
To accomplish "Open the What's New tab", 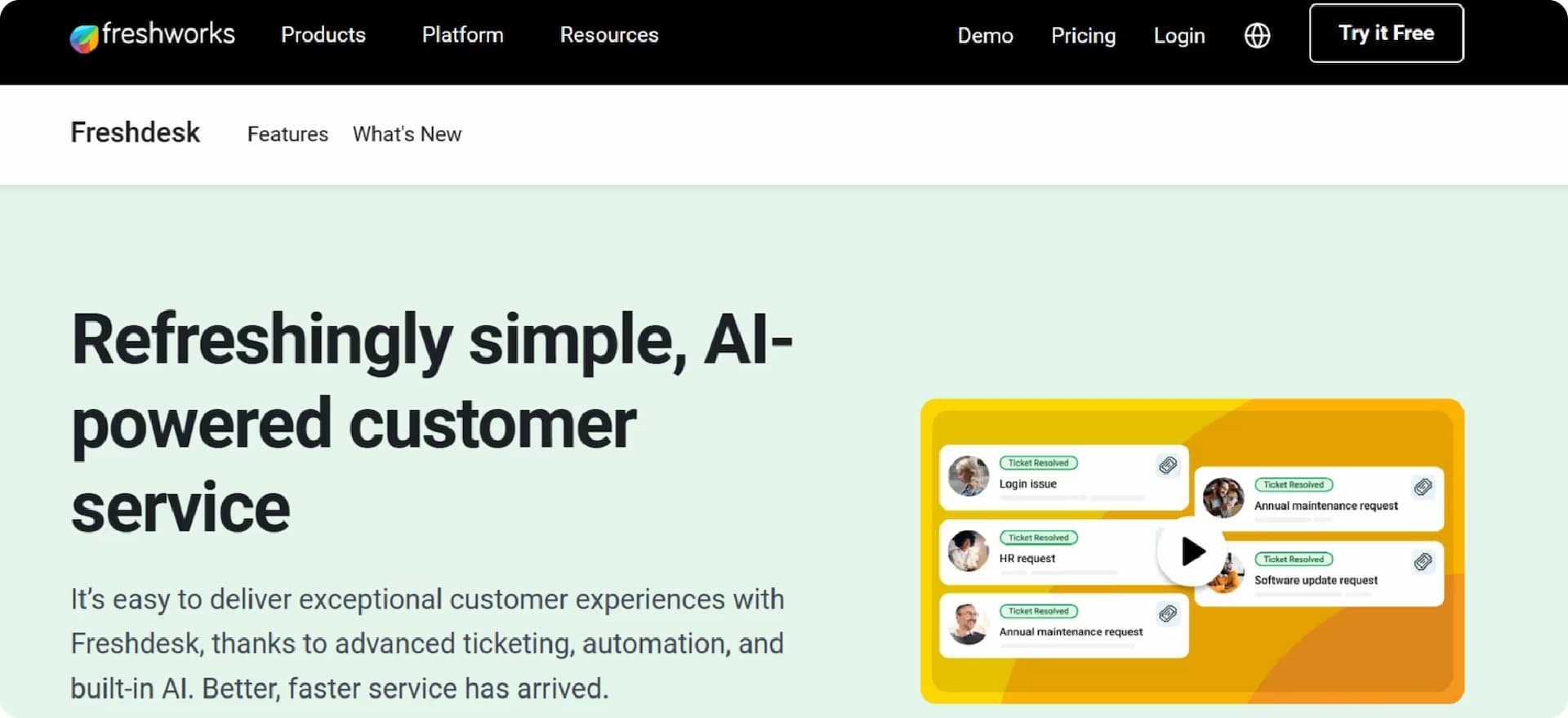I will [x=407, y=134].
